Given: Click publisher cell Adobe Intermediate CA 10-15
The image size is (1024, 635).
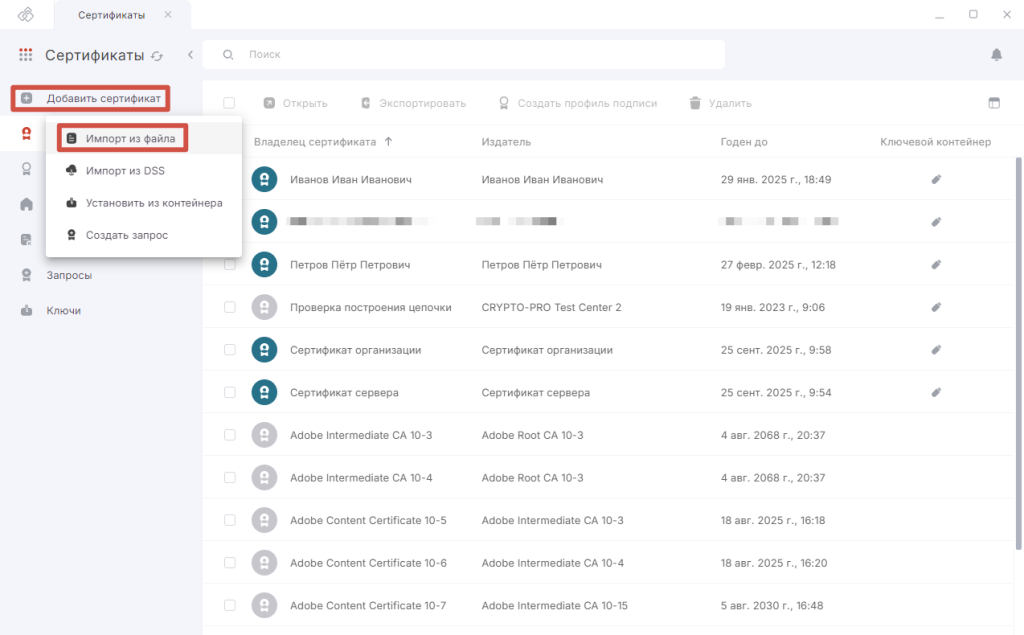Looking at the screenshot, I should click(x=554, y=605).
